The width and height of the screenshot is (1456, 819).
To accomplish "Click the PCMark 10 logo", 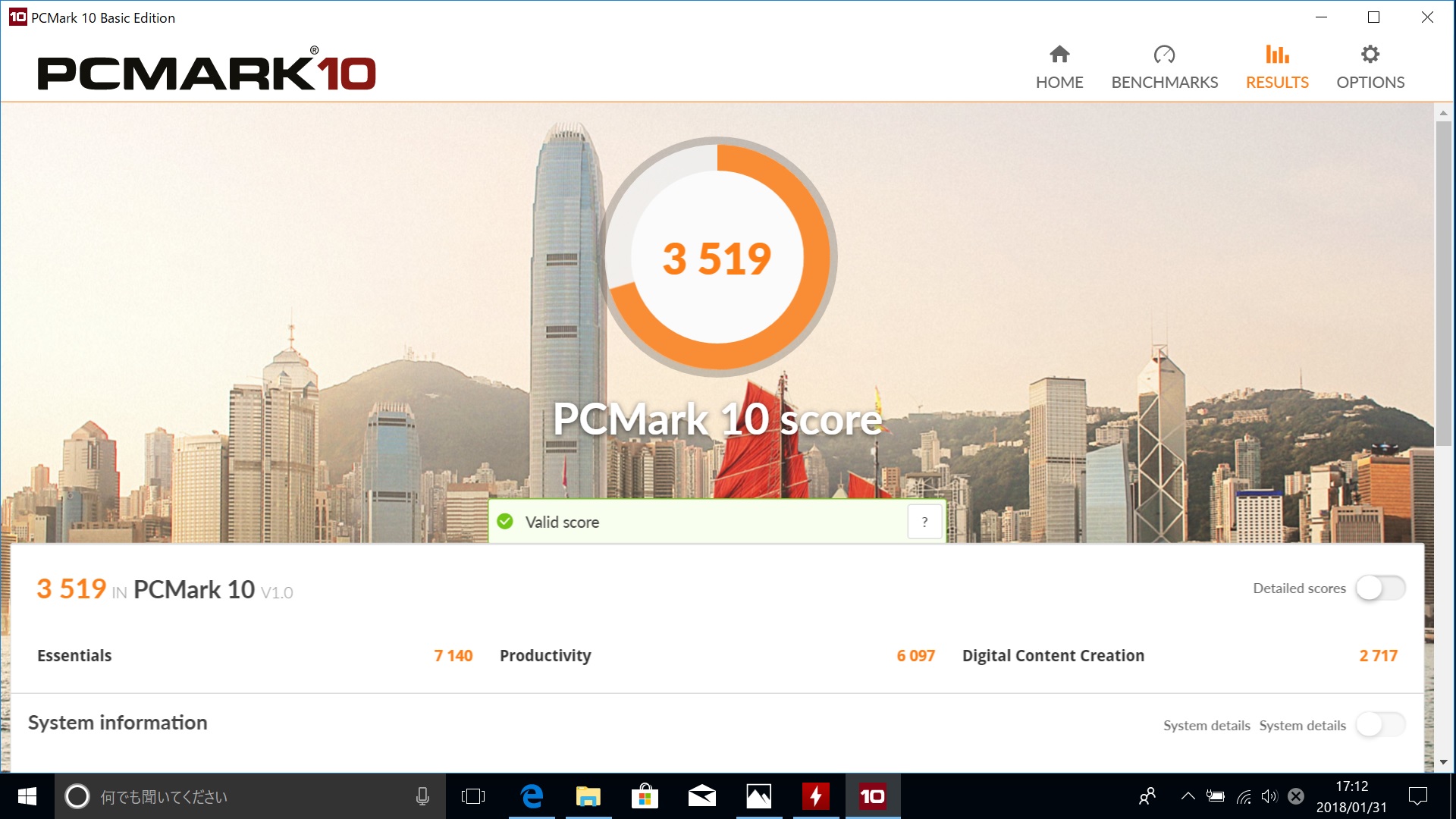I will (x=206, y=70).
